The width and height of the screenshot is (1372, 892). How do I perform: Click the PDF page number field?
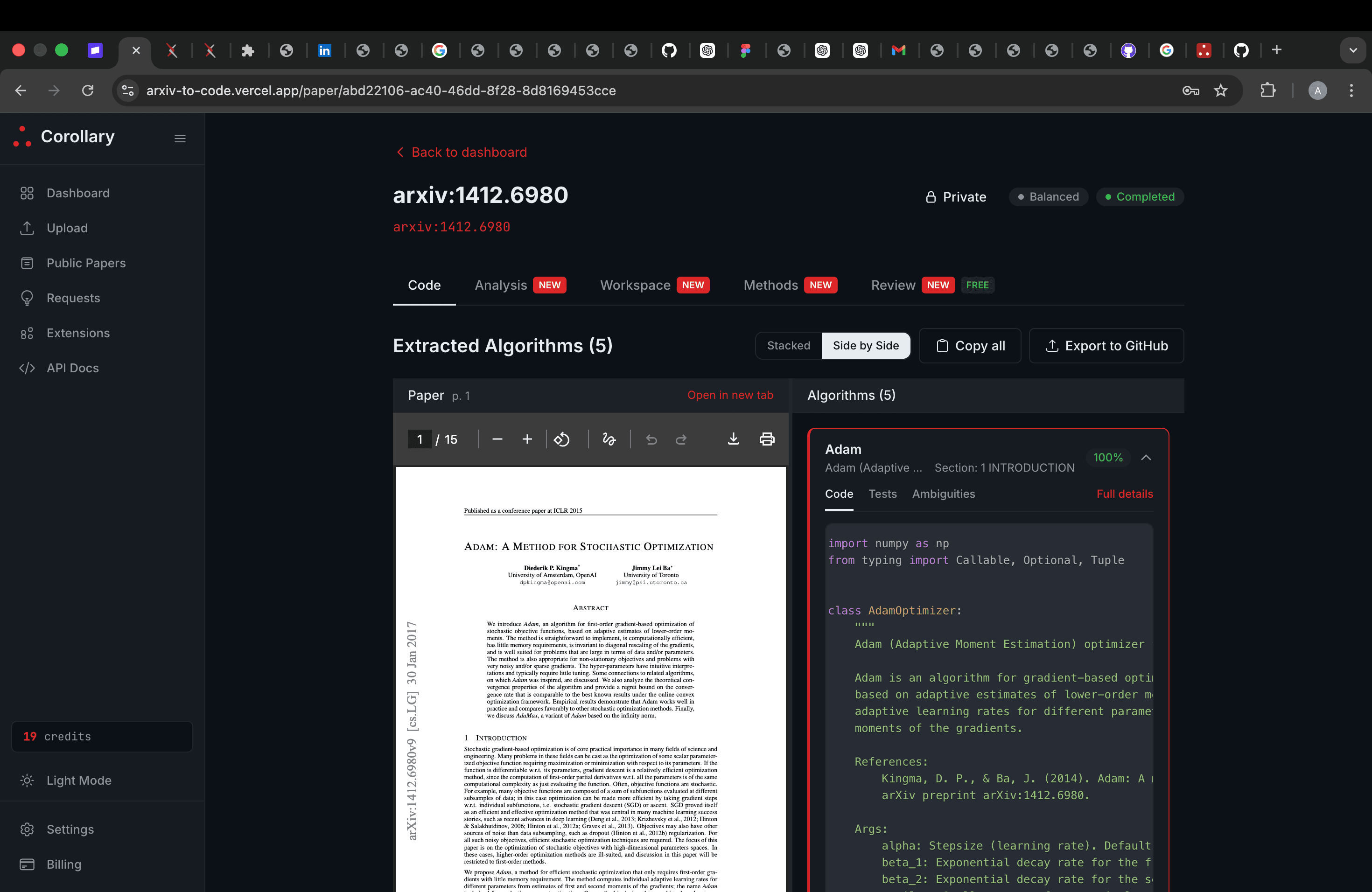coord(420,439)
